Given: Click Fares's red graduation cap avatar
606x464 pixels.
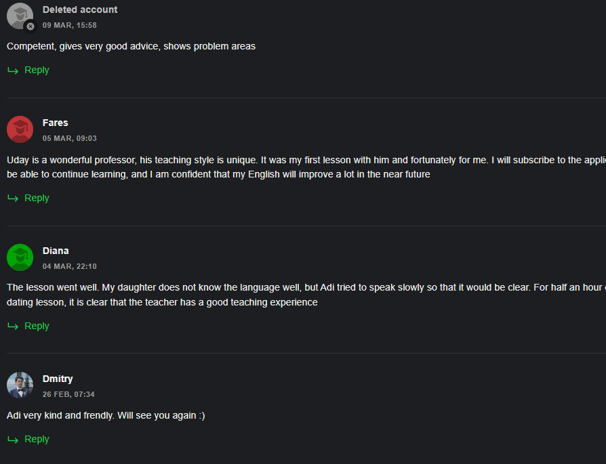Looking at the screenshot, I should pyautogui.click(x=20, y=129).
